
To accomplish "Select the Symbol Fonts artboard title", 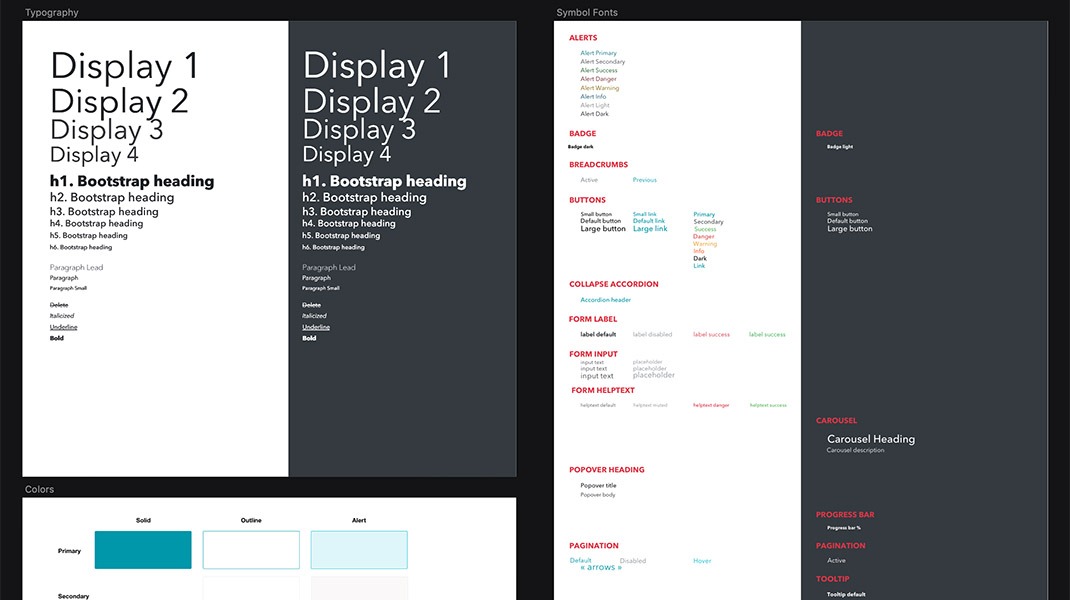I will [x=587, y=13].
